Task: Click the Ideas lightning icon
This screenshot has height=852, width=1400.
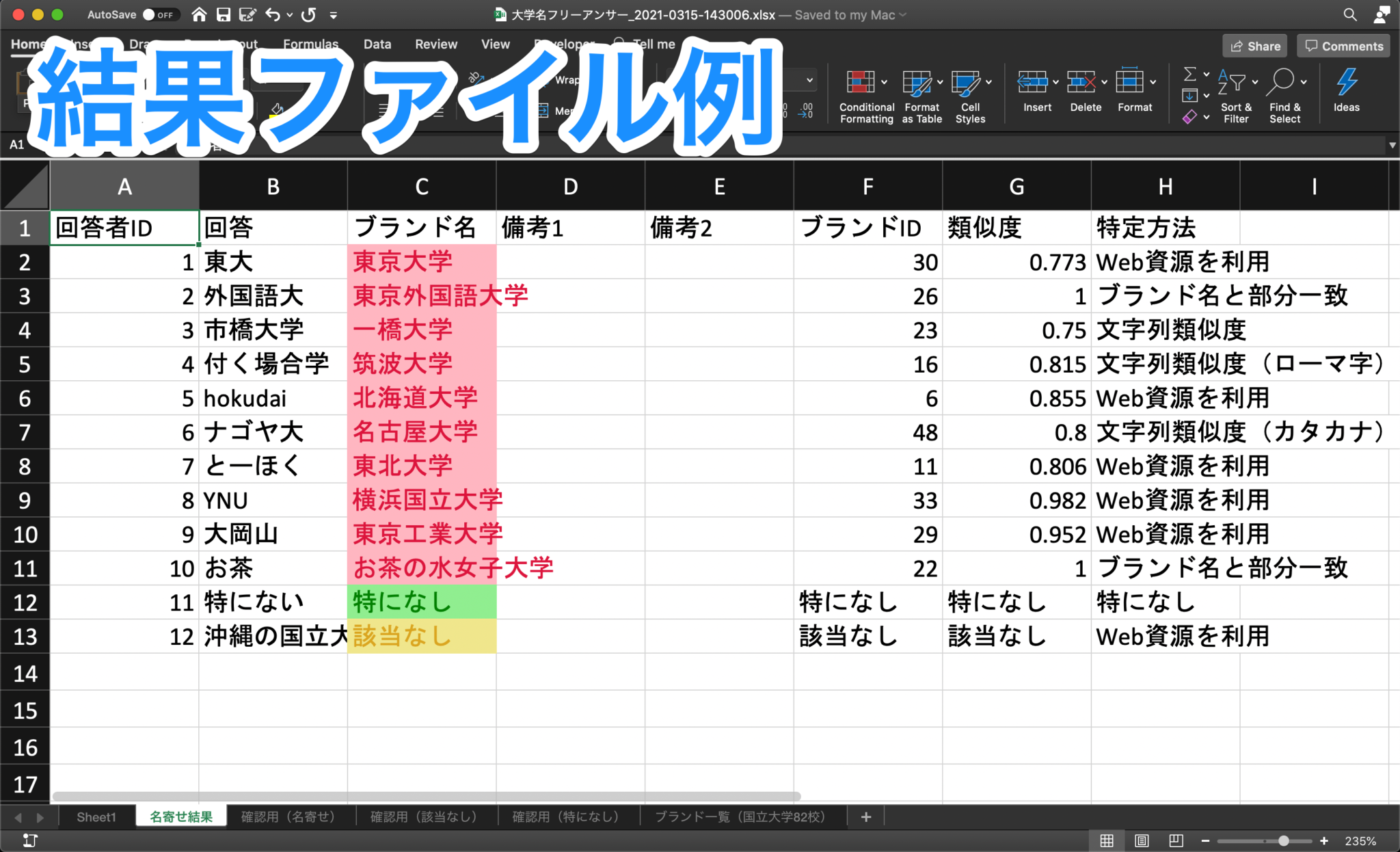Action: coord(1347,82)
